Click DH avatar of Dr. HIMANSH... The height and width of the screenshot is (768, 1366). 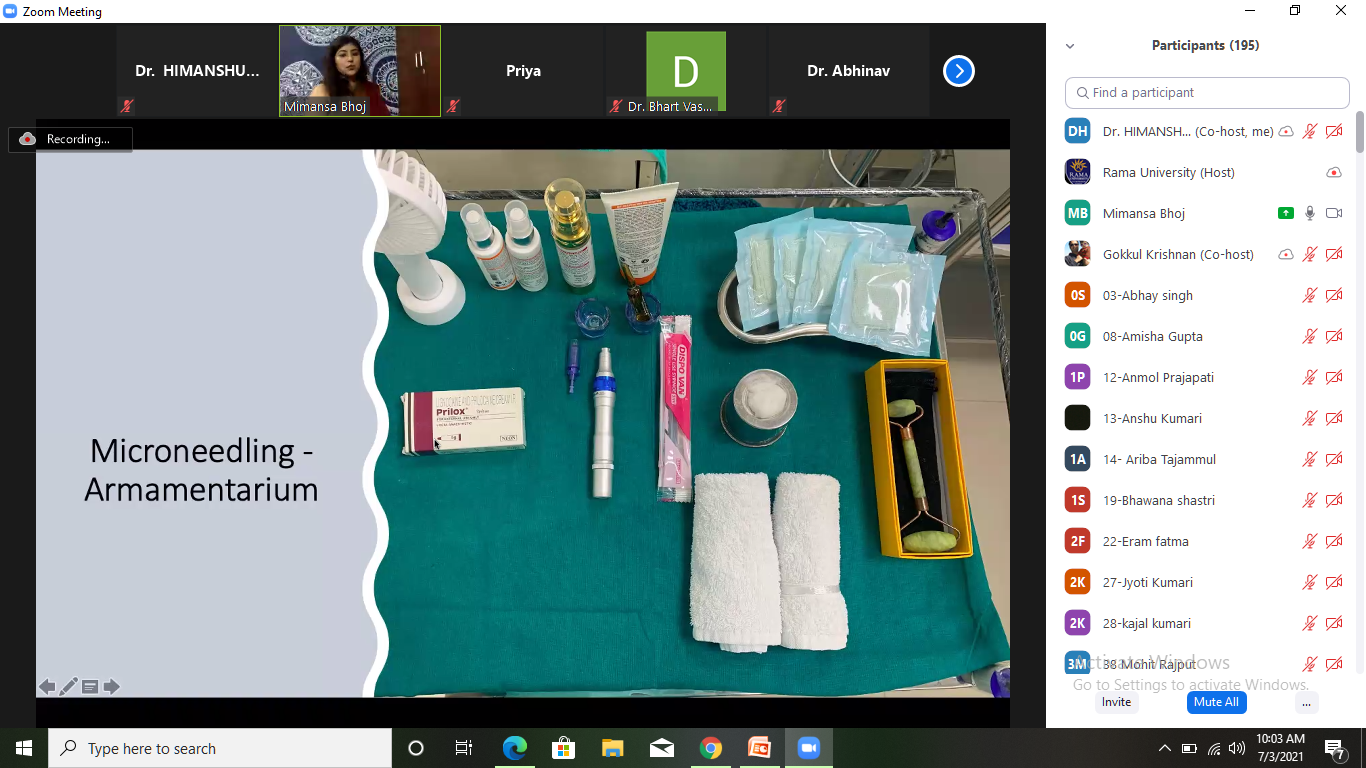[1077, 131]
